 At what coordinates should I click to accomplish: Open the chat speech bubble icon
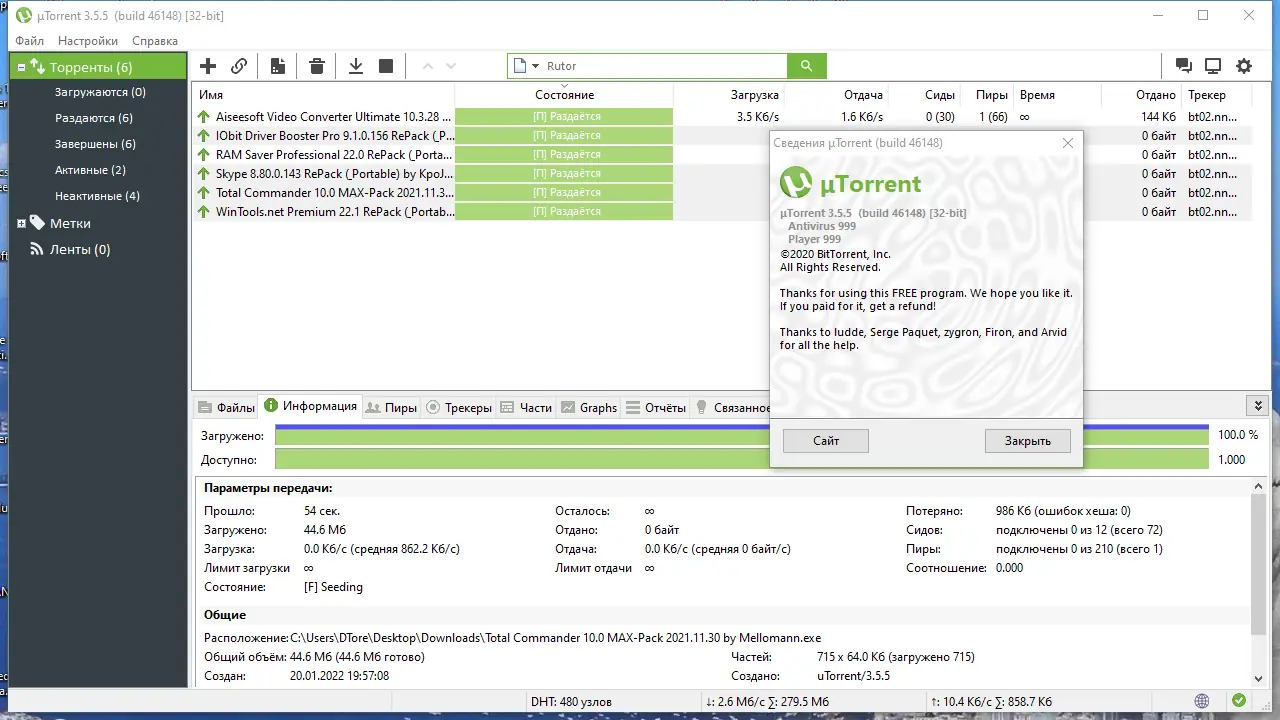tap(1183, 64)
